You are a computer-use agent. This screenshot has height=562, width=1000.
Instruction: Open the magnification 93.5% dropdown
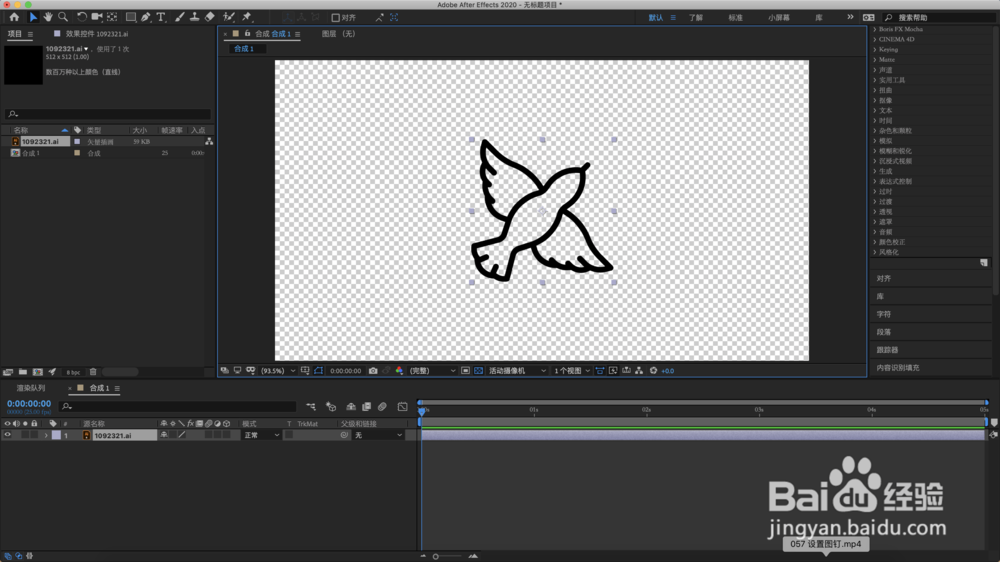[278, 371]
